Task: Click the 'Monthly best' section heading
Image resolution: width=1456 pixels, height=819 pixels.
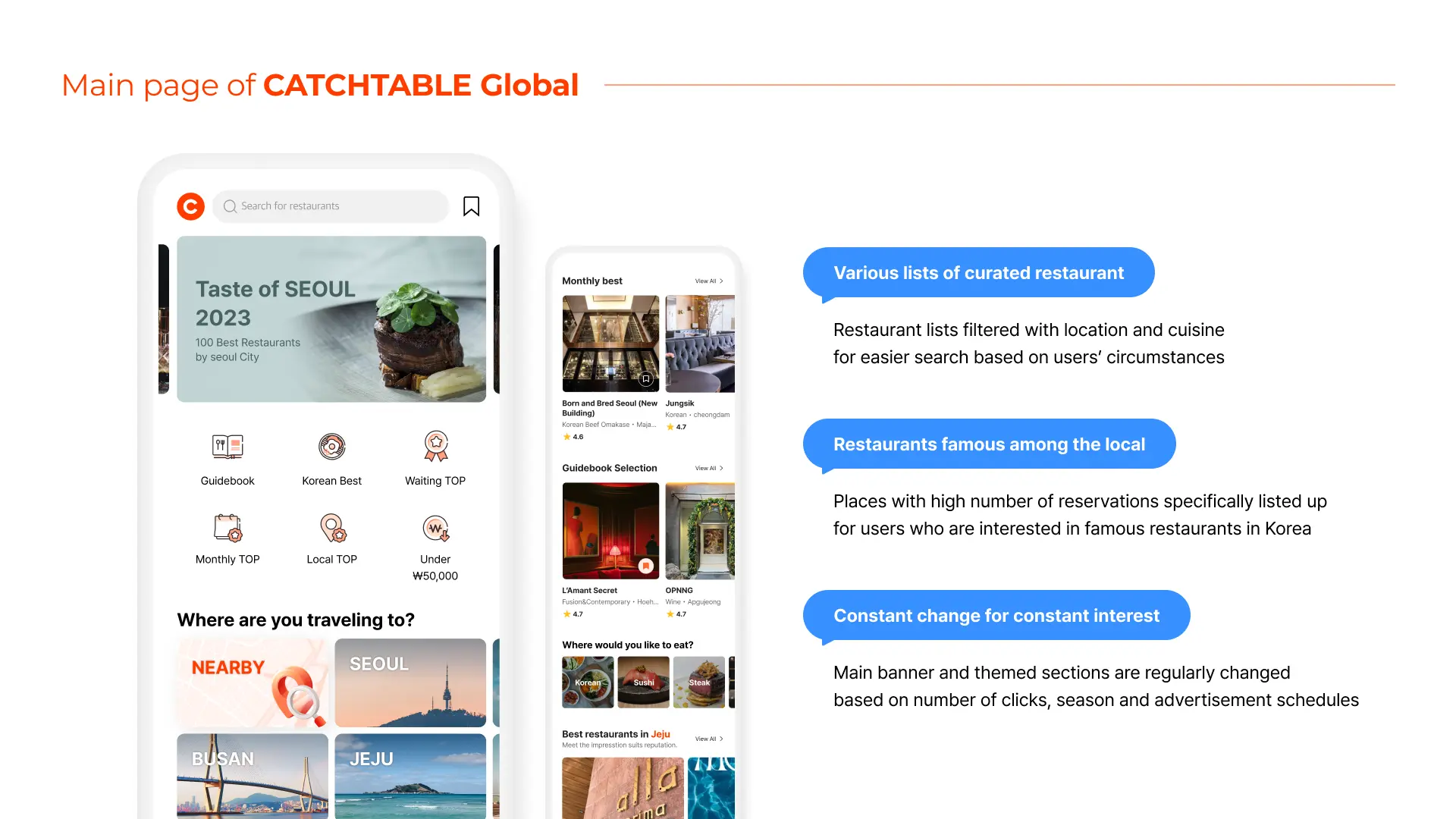Action: [x=591, y=281]
